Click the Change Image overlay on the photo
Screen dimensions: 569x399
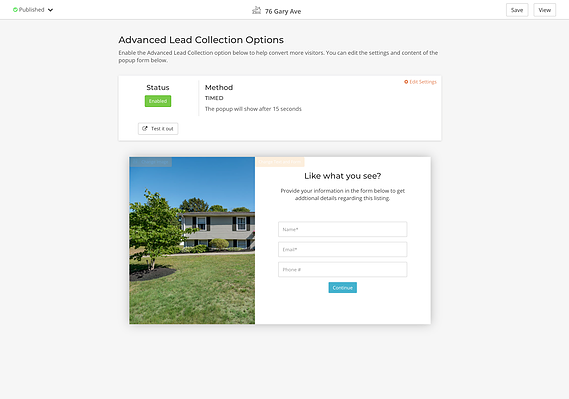pyautogui.click(x=151, y=162)
